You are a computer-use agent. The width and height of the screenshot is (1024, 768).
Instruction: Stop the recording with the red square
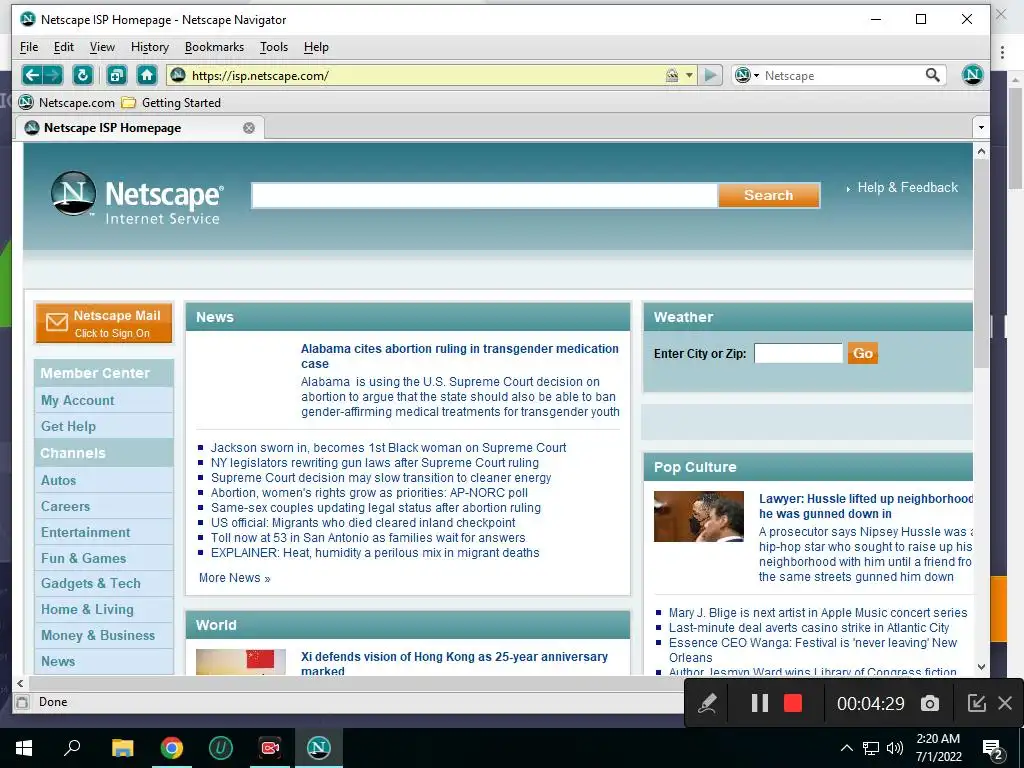(x=793, y=703)
